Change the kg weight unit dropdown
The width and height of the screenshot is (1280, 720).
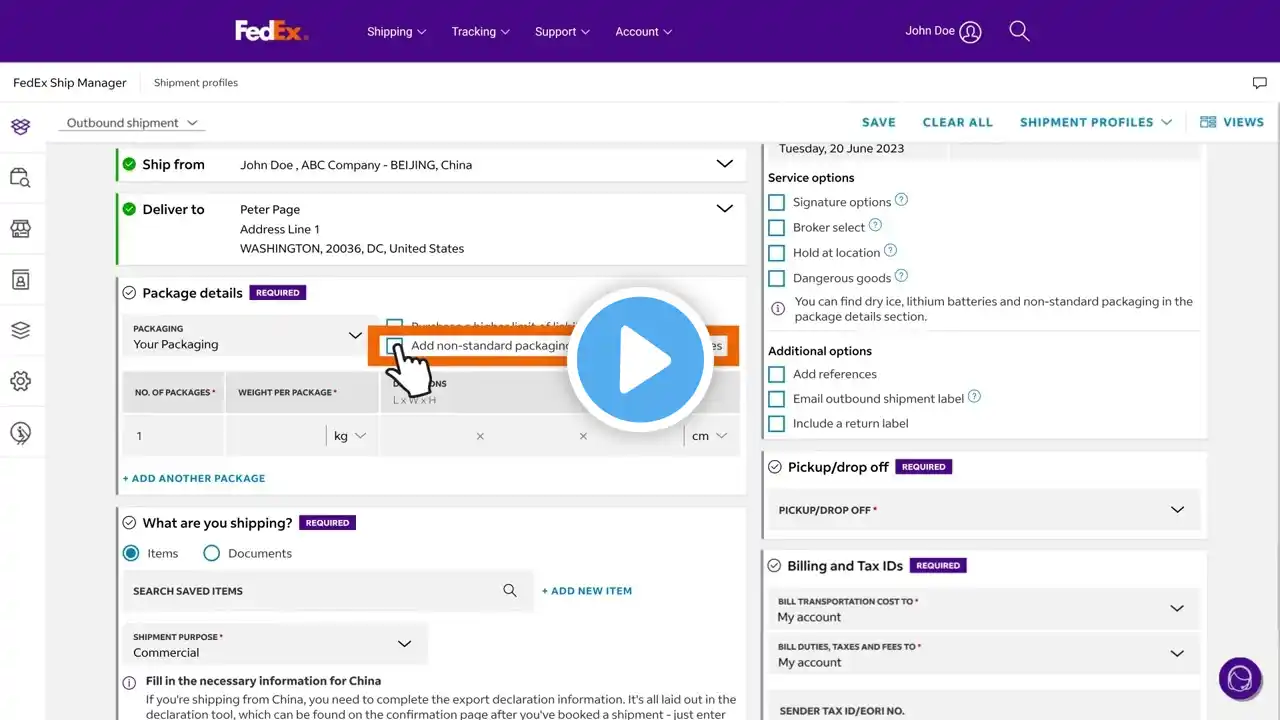[x=350, y=436]
